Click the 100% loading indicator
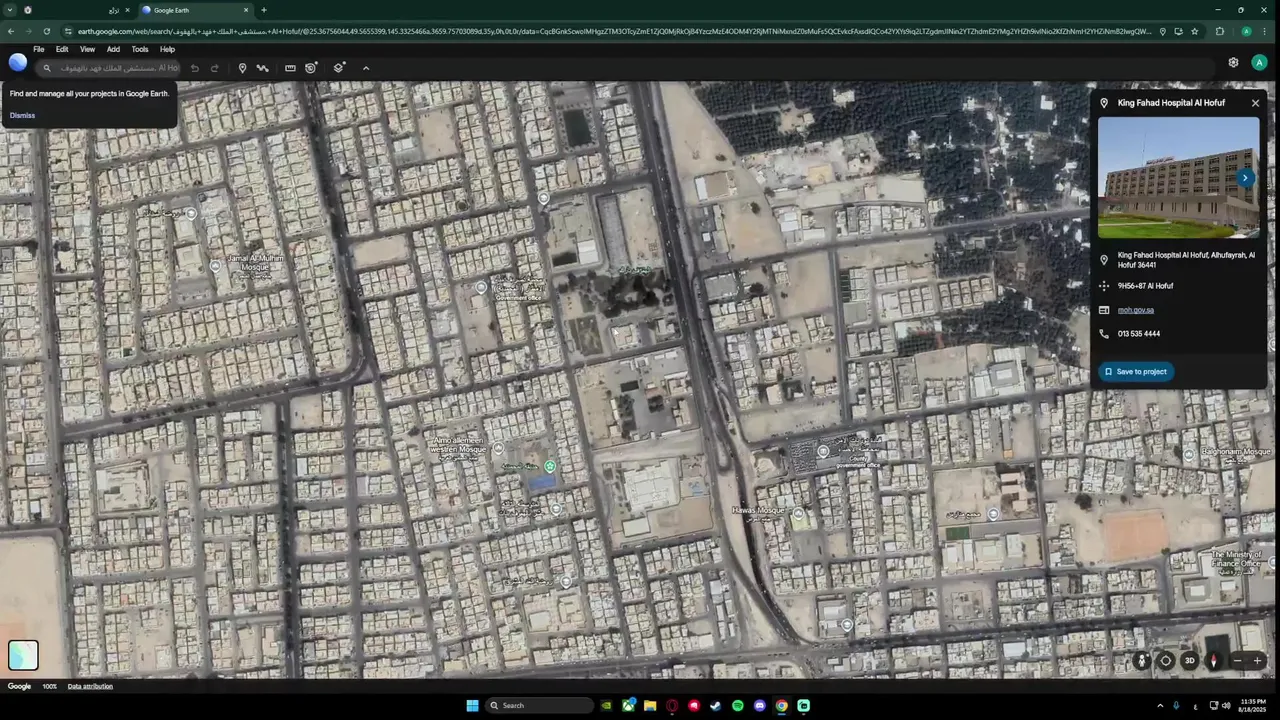This screenshot has height=720, width=1280. click(49, 686)
